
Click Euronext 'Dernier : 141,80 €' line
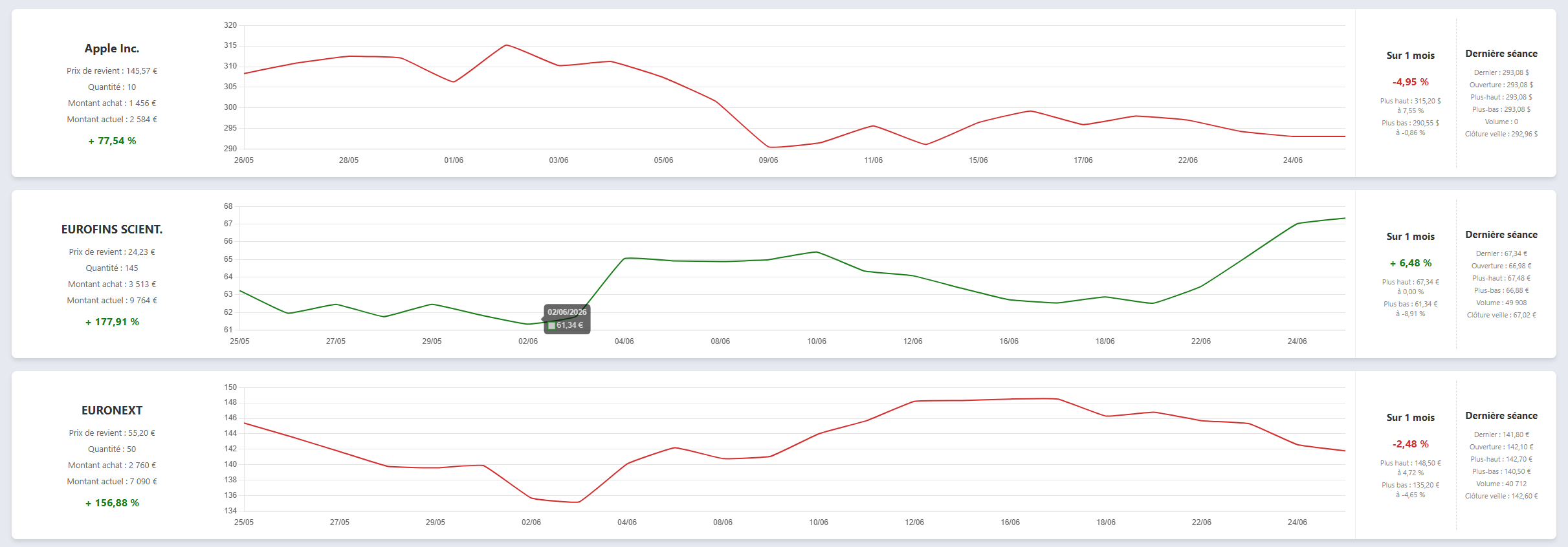tap(1501, 434)
